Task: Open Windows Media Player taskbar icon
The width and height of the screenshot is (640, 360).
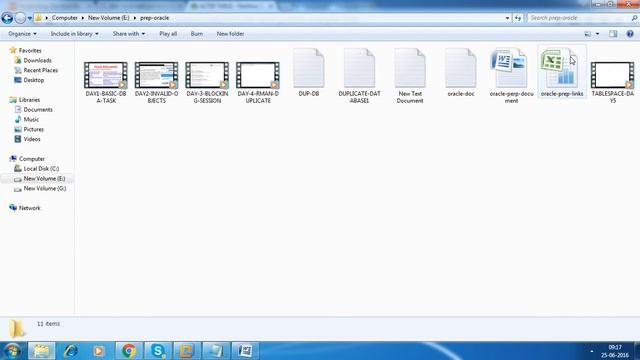Action: click(x=99, y=351)
